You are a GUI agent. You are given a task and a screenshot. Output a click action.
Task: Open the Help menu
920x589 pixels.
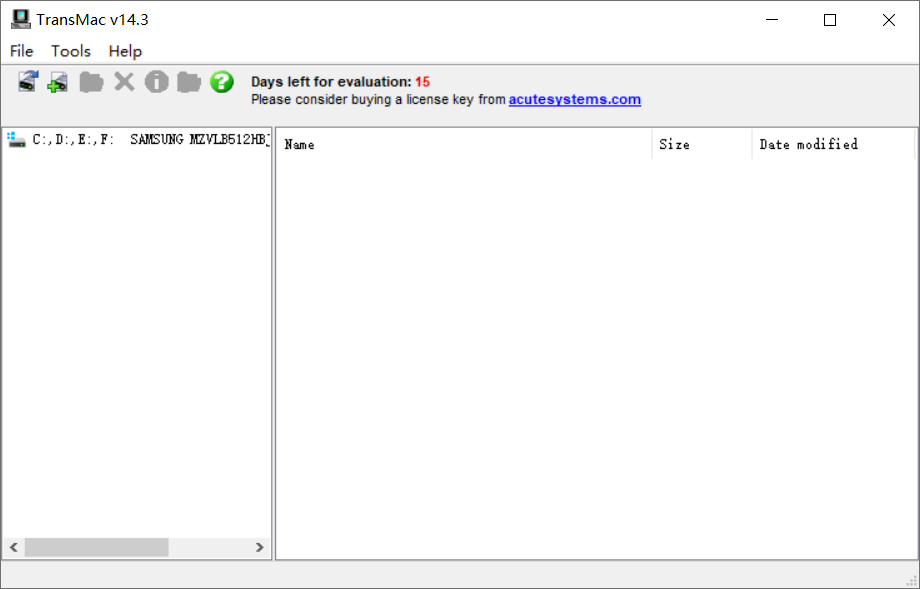(125, 51)
